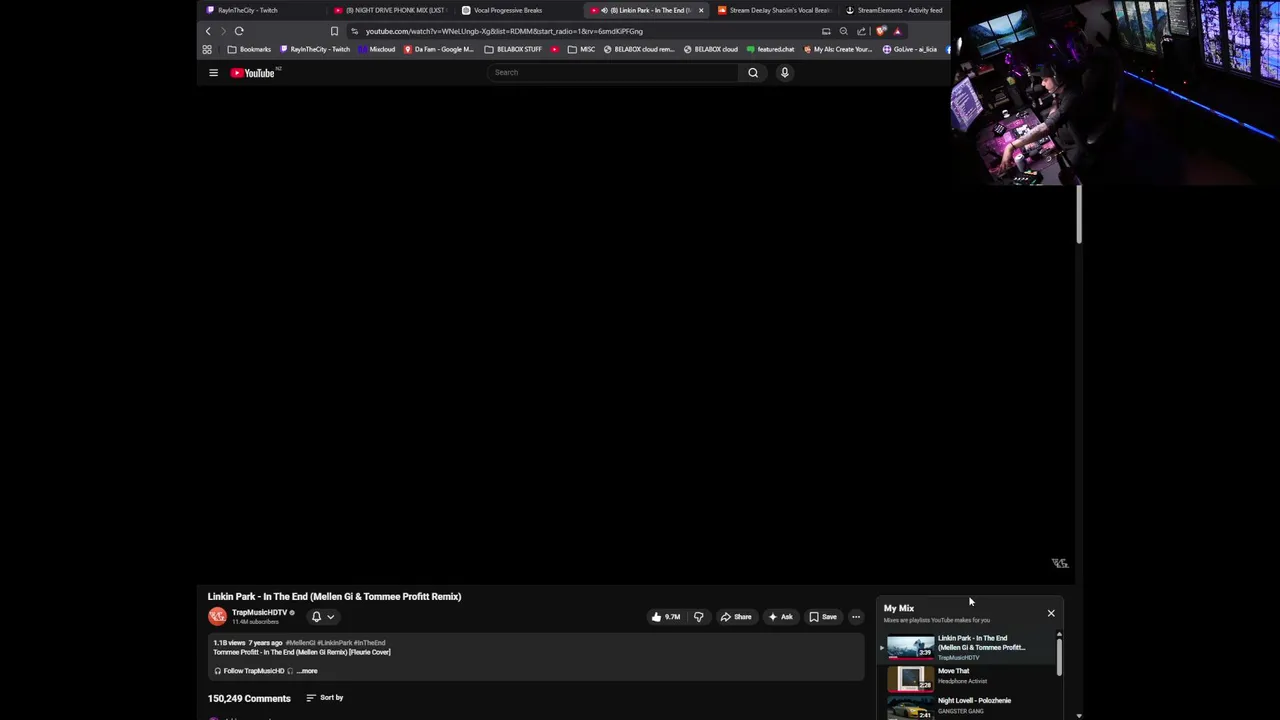
Task: Click the zoom magnifier icon in address bar
Action: (x=843, y=31)
